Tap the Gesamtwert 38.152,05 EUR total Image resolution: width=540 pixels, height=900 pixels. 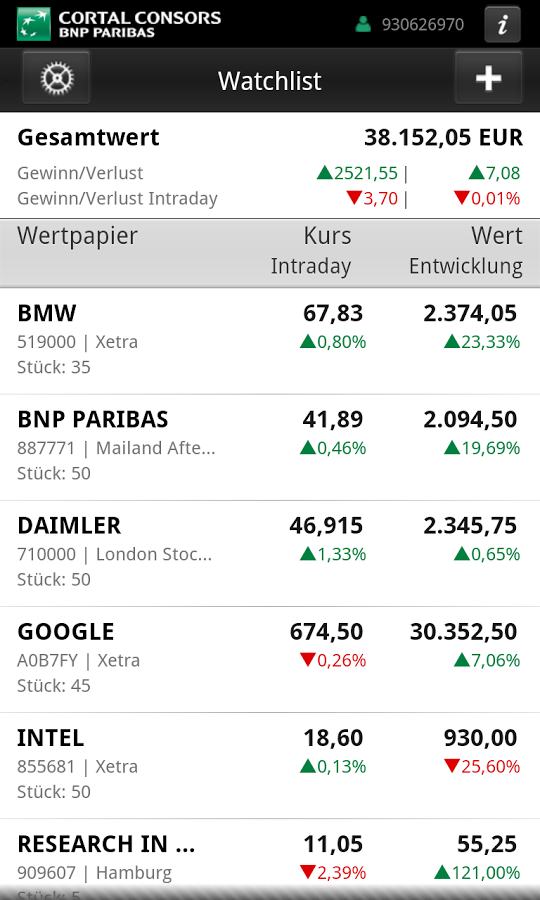coord(270,138)
